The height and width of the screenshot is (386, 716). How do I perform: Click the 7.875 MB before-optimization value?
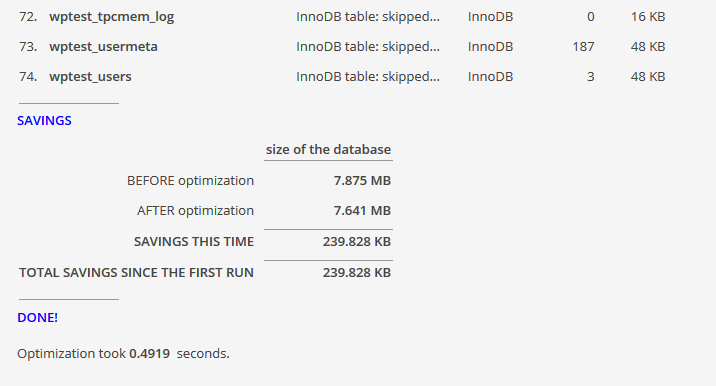tap(362, 180)
